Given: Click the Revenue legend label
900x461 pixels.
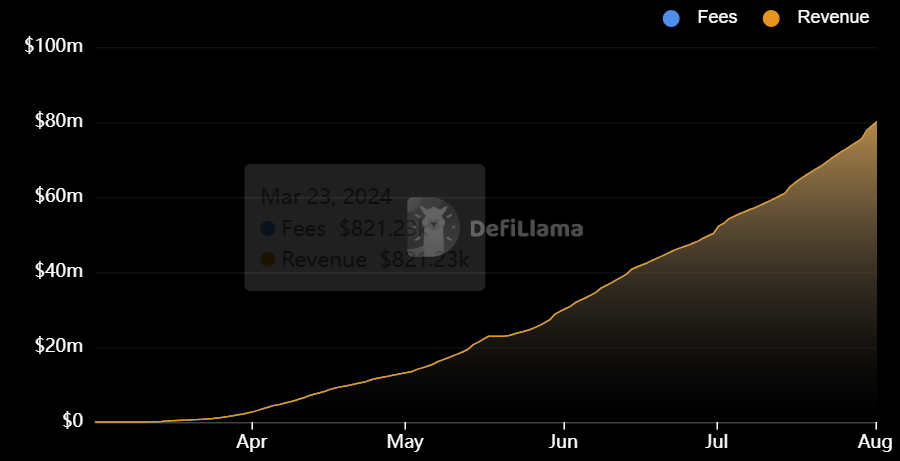Looking at the screenshot, I should 833,17.
